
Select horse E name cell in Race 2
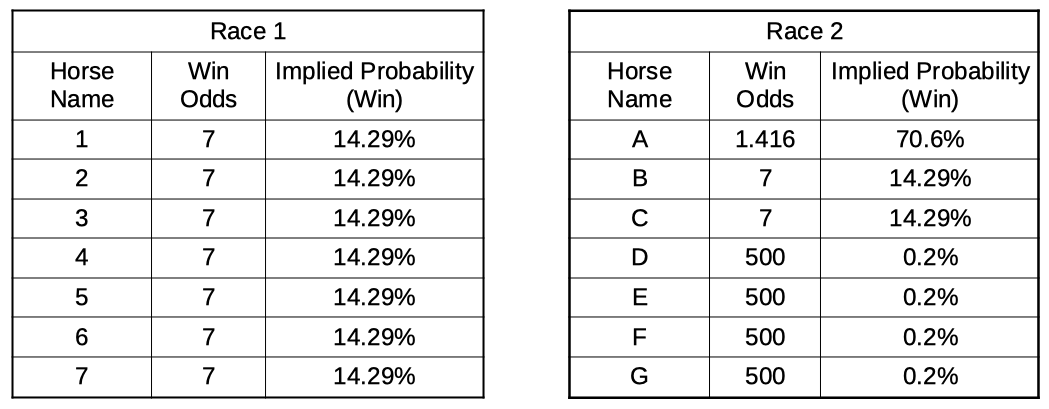[x=639, y=298]
